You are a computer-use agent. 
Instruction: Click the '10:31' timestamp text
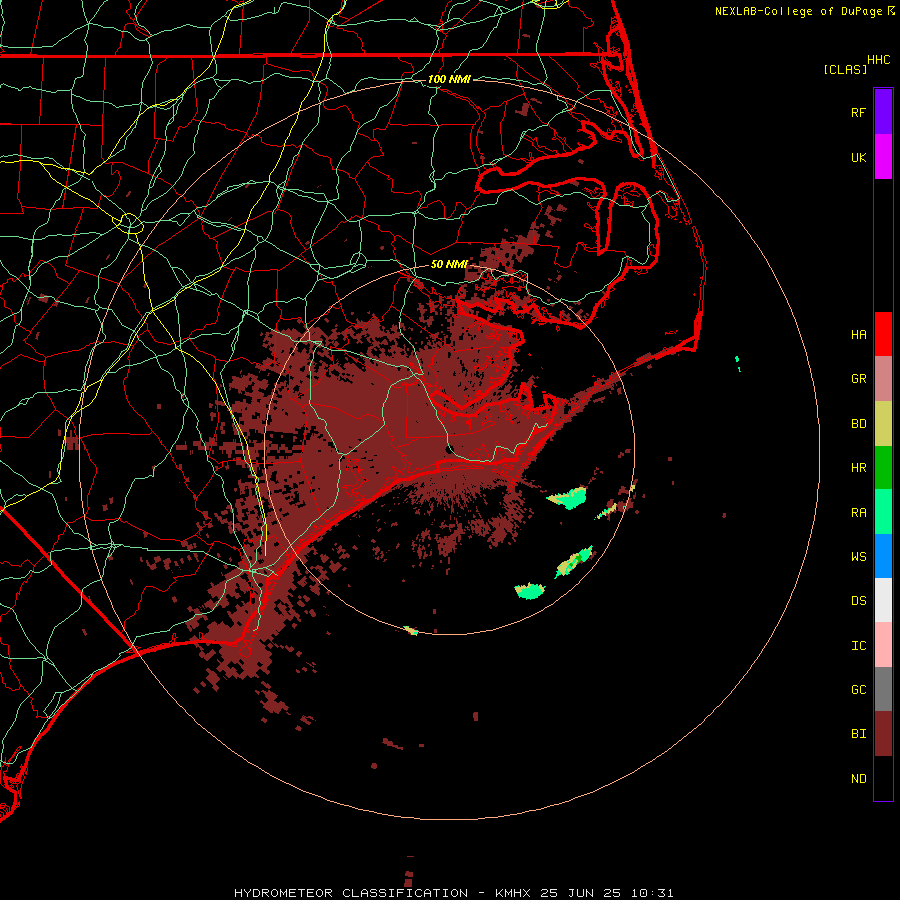coord(652,893)
